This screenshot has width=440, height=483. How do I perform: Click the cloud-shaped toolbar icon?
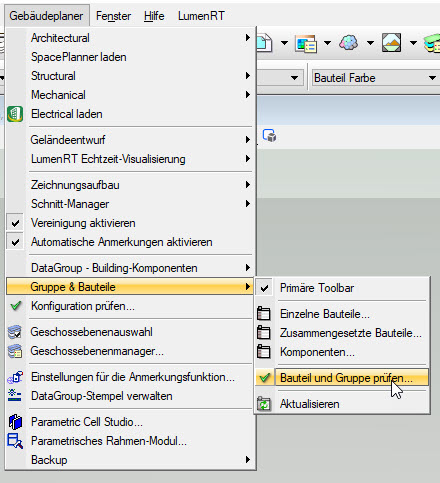point(349,43)
